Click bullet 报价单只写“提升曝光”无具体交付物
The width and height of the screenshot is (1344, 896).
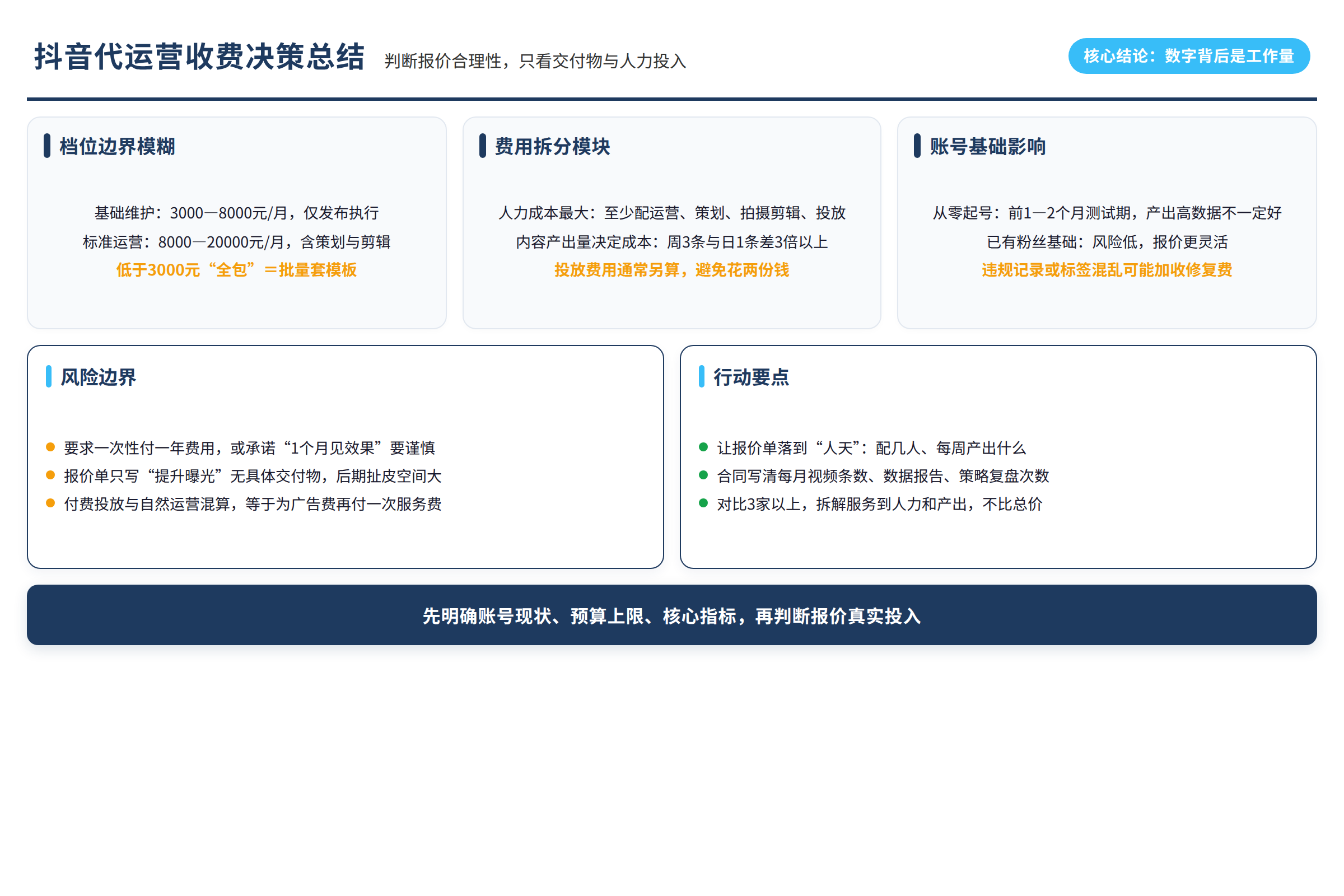253,476
